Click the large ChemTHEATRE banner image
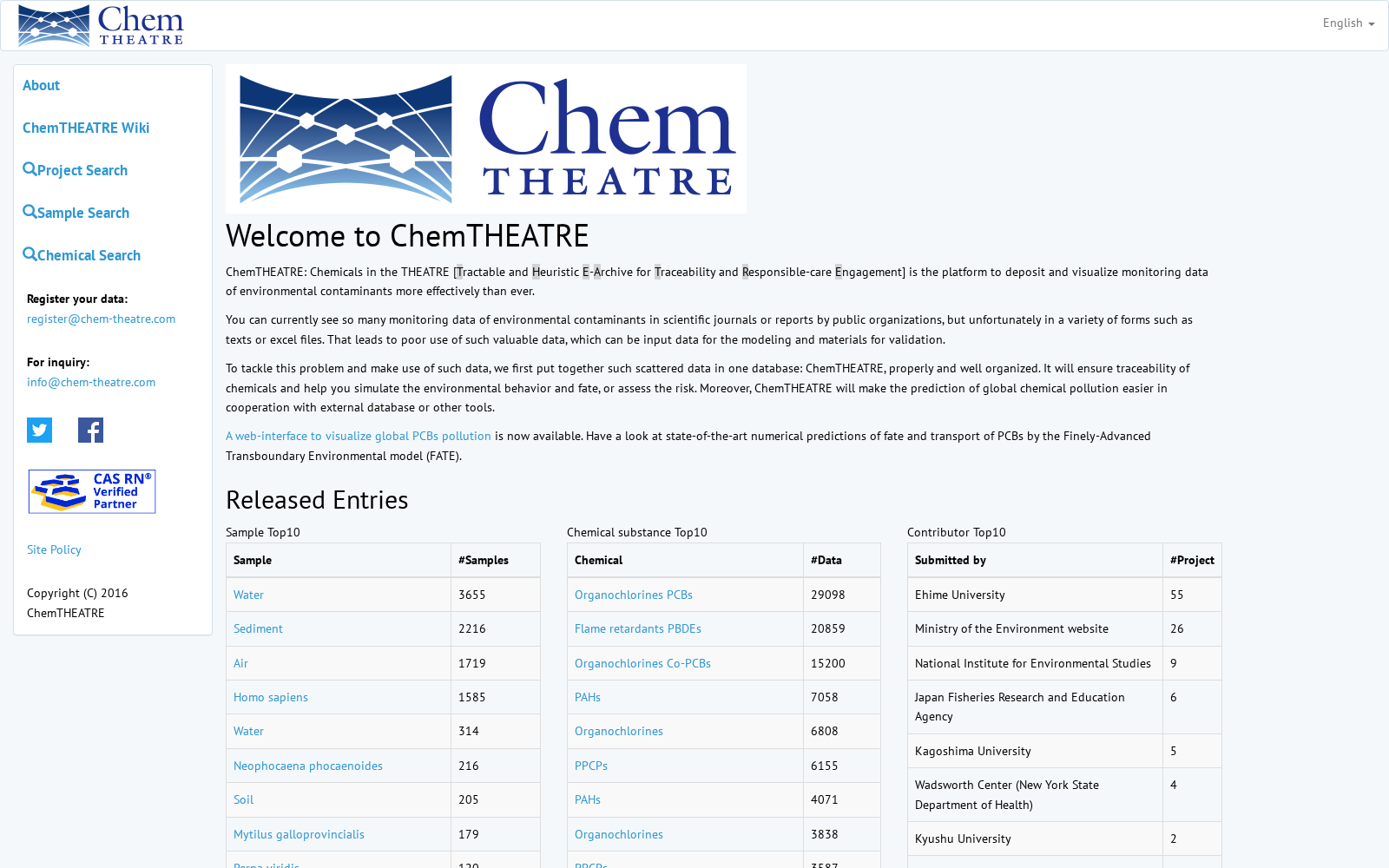 click(x=486, y=139)
